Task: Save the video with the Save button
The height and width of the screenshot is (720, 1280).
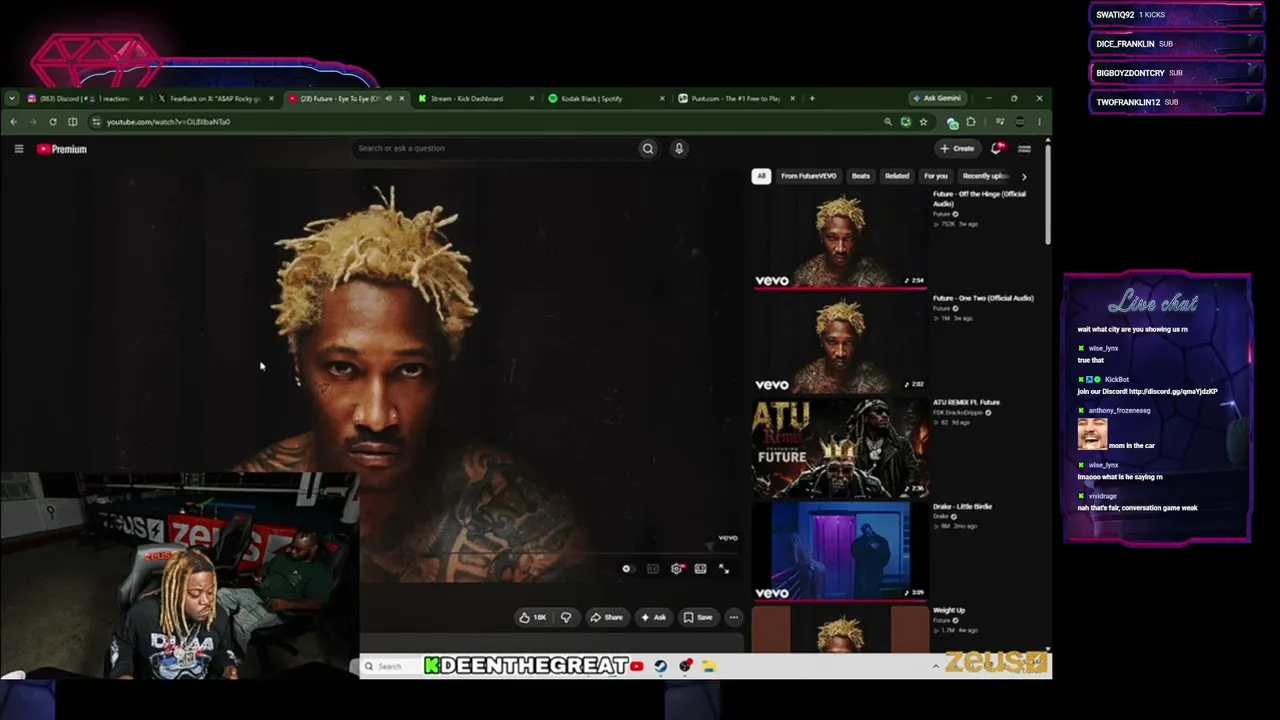Action: (698, 618)
